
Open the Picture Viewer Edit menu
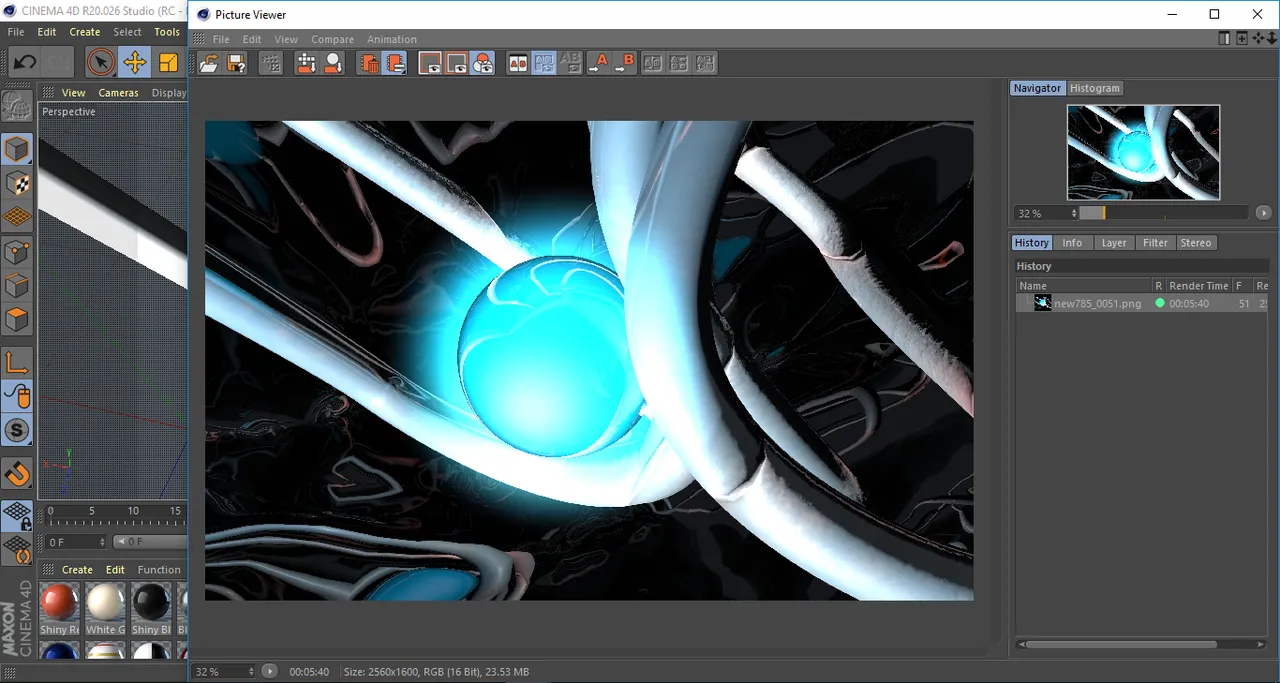coord(252,40)
